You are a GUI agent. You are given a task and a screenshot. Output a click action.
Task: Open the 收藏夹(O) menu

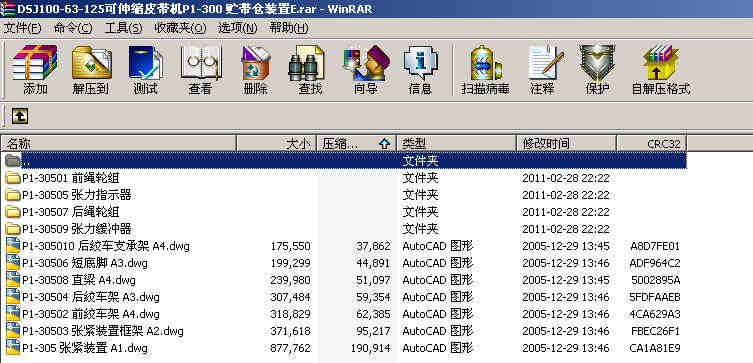180,28
